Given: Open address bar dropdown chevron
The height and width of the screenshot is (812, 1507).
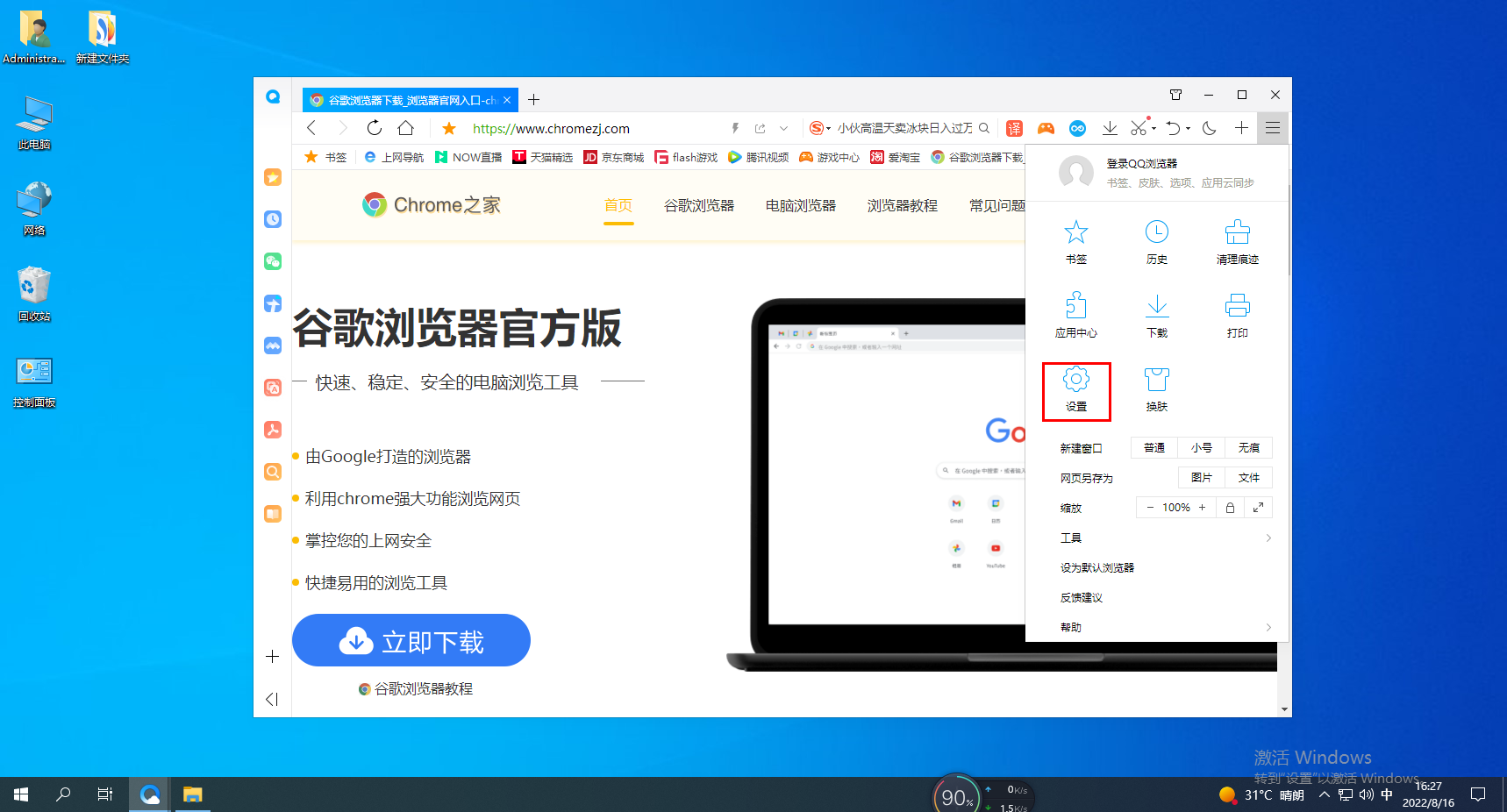Looking at the screenshot, I should (784, 128).
